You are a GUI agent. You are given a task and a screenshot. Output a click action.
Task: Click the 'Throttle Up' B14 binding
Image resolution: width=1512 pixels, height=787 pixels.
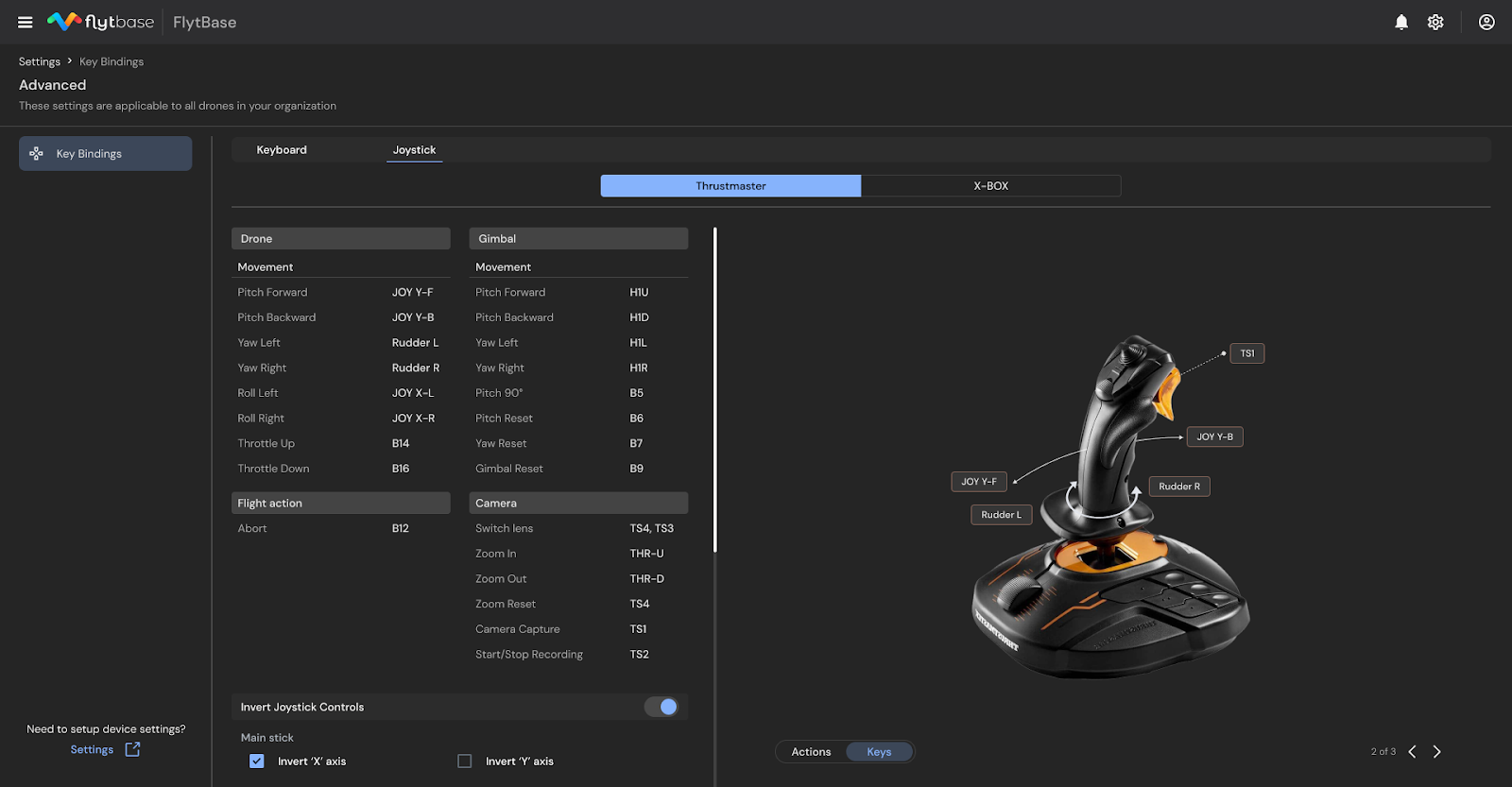pyautogui.click(x=401, y=444)
